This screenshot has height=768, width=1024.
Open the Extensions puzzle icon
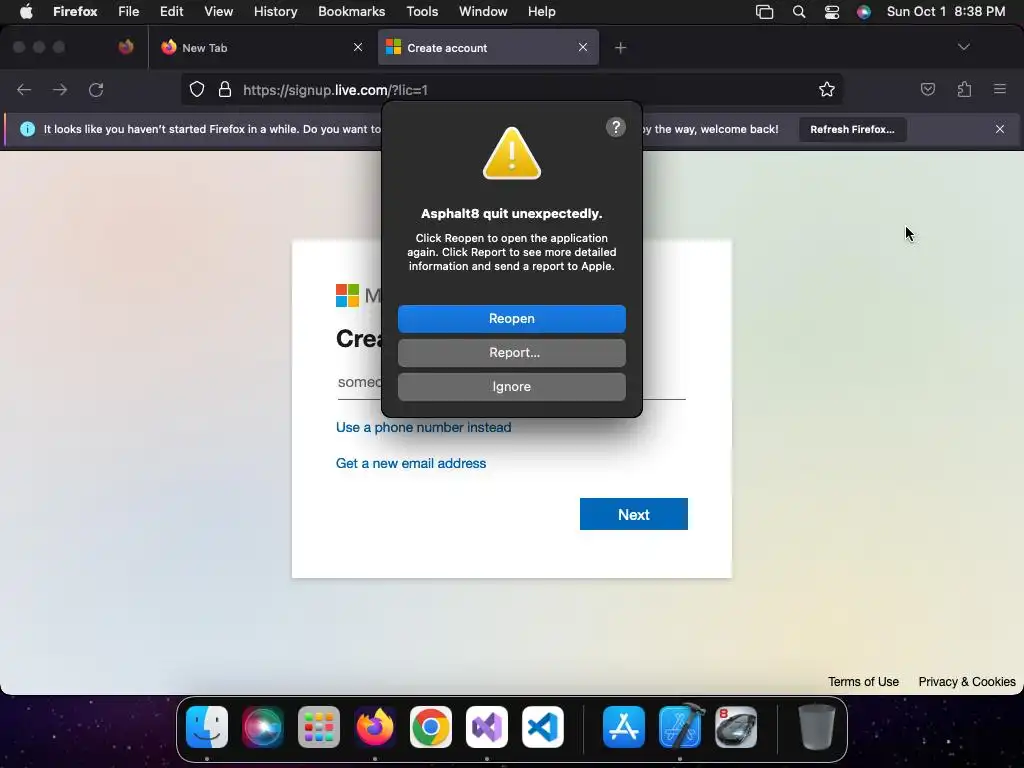[x=964, y=89]
